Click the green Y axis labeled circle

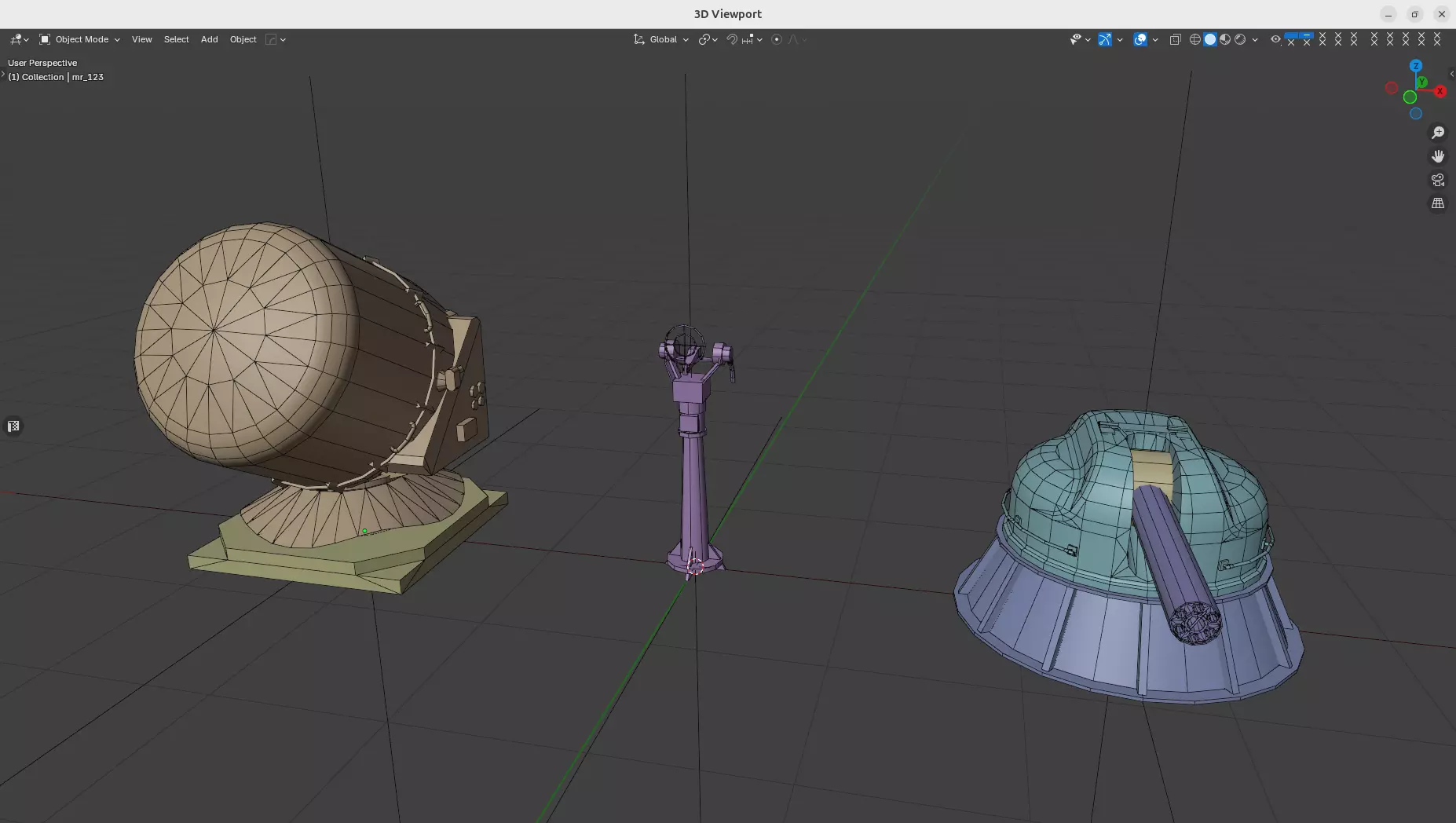click(1421, 82)
